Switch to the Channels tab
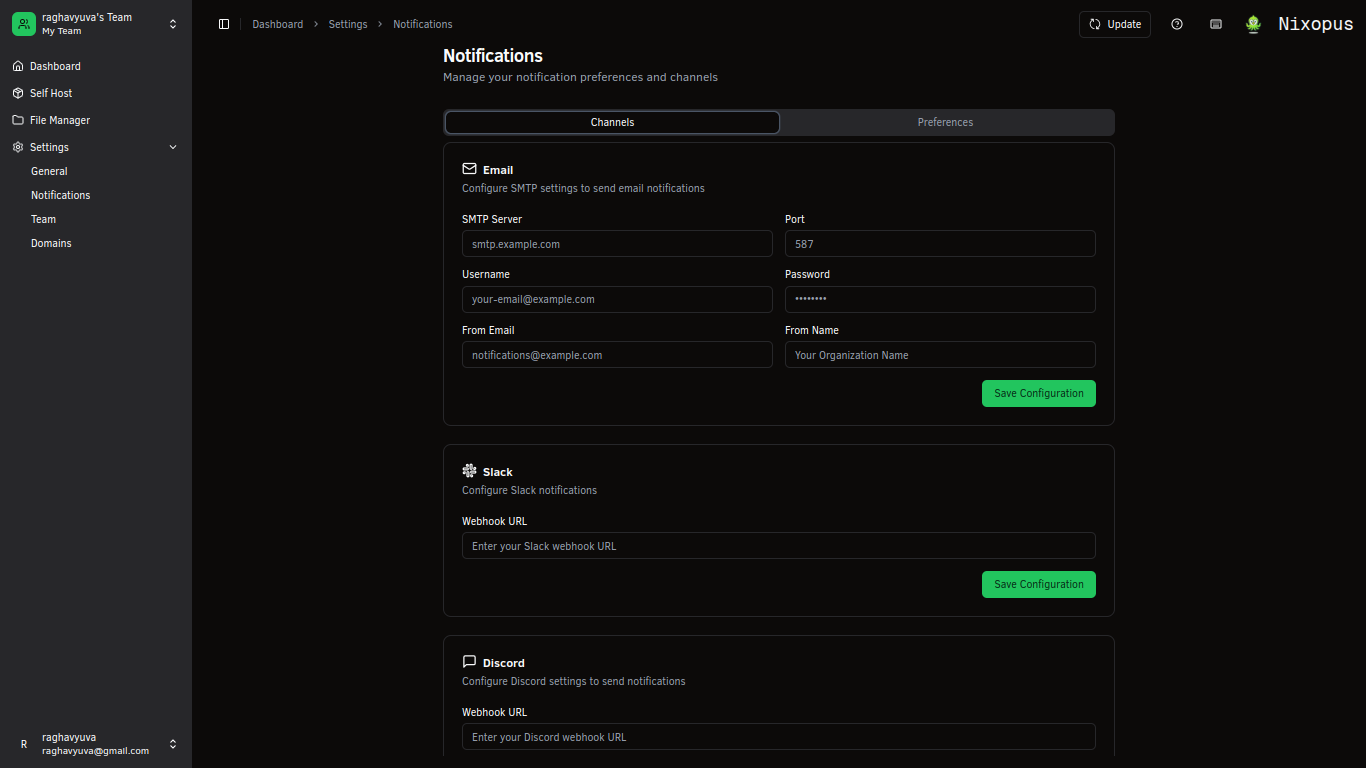This screenshot has width=1366, height=768. tap(612, 122)
